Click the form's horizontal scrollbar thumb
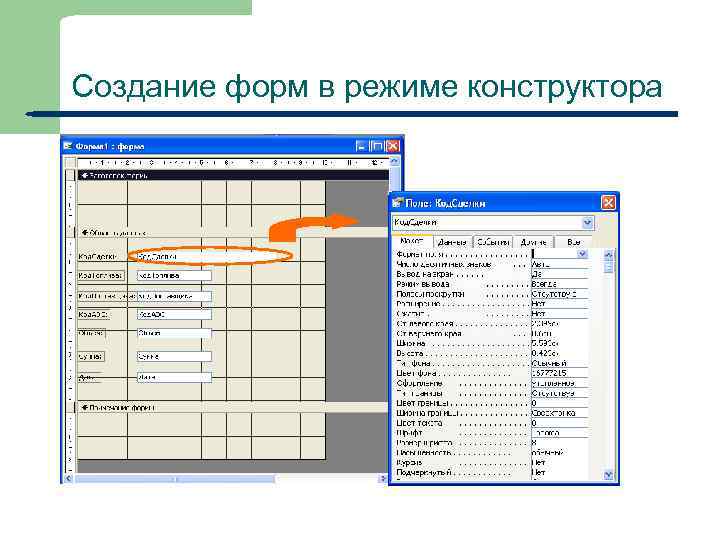720x540 pixels. point(175,478)
